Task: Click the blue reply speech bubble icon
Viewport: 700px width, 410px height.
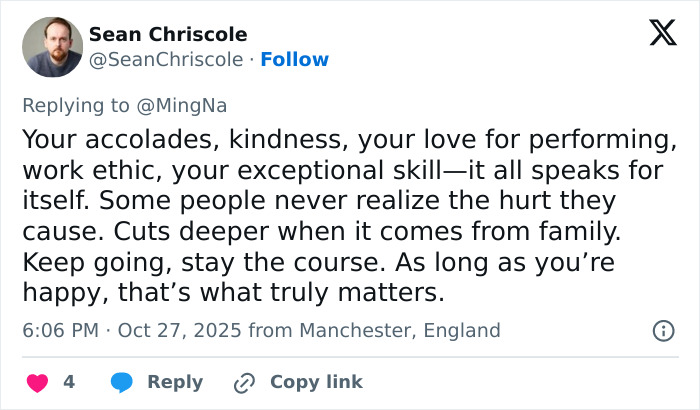Action: tap(122, 382)
